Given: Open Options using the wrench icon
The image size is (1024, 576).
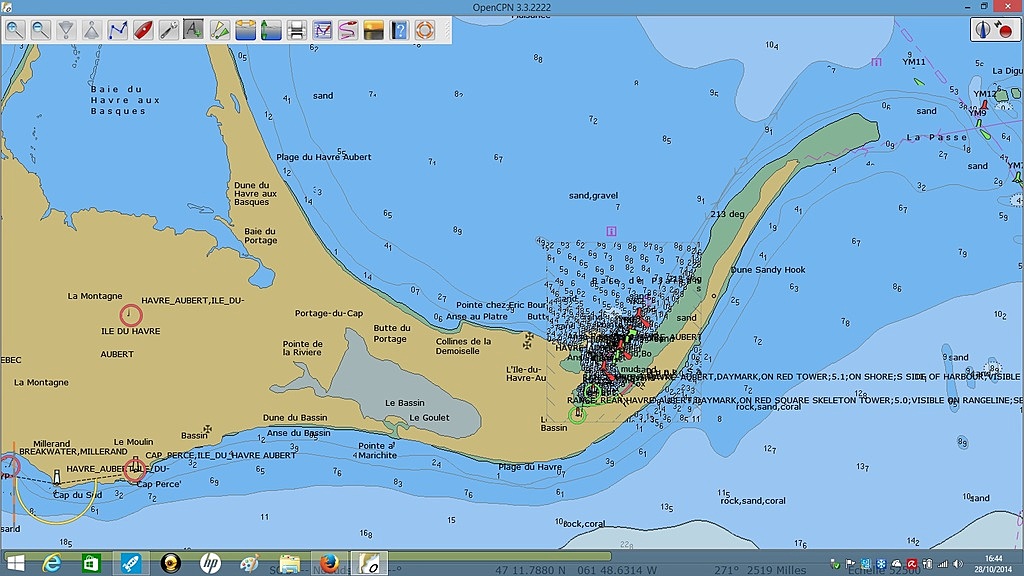Looking at the screenshot, I should pyautogui.click(x=168, y=30).
